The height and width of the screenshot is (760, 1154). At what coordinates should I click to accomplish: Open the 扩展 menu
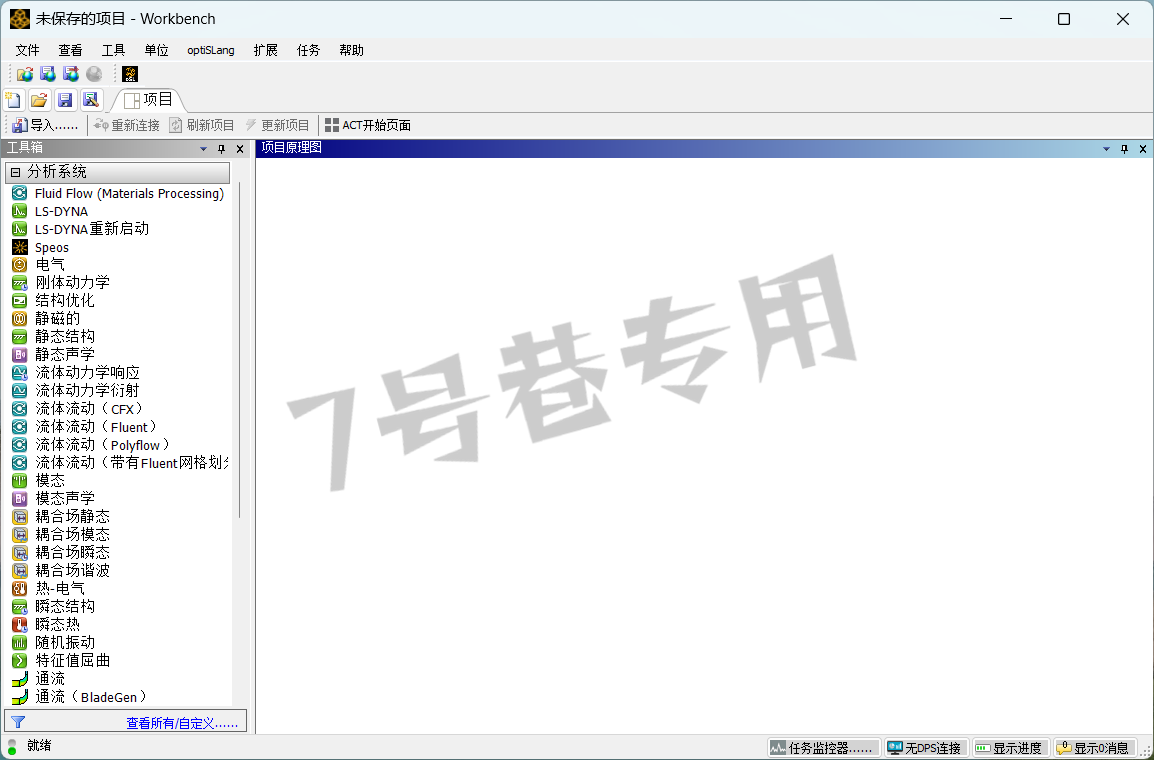click(266, 50)
